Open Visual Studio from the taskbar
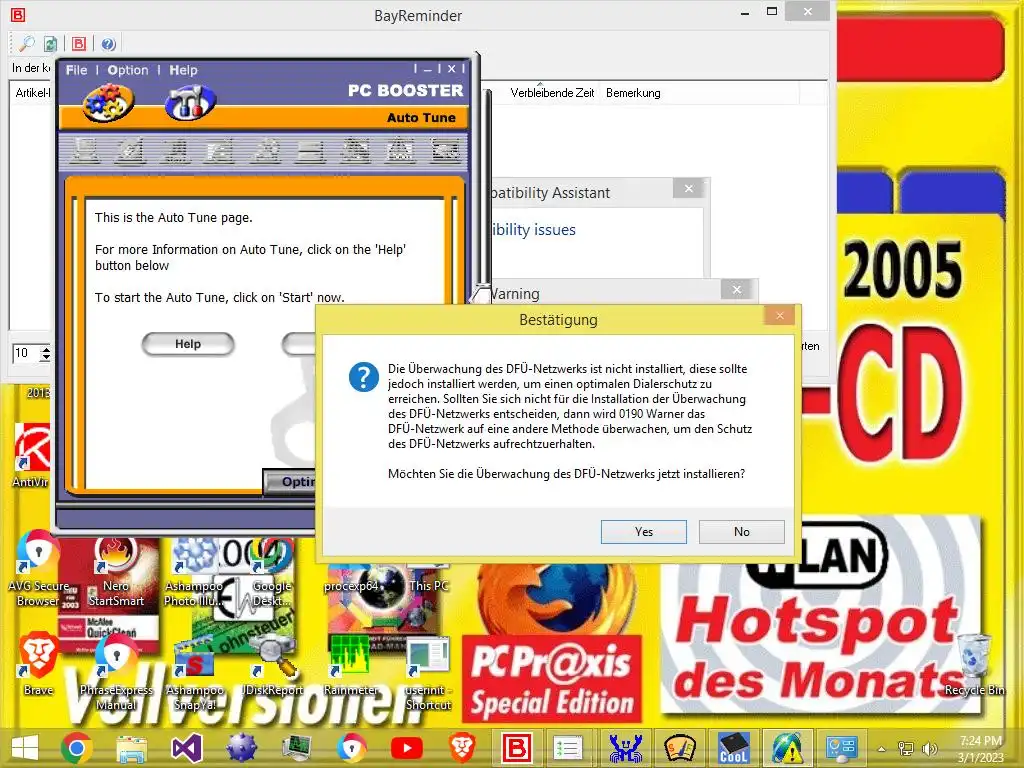This screenshot has height=768, width=1024. 186,748
